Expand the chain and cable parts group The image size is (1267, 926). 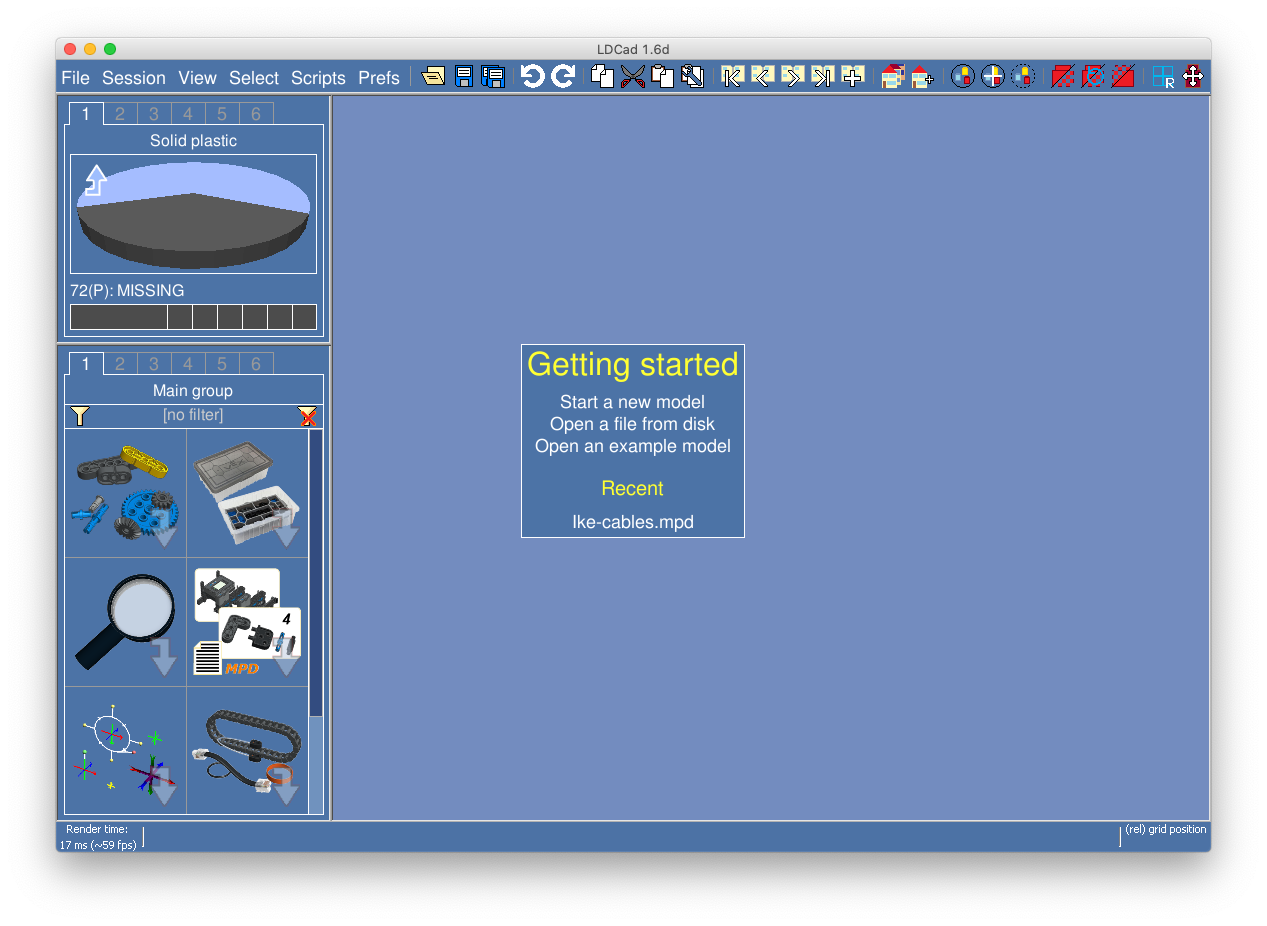247,750
